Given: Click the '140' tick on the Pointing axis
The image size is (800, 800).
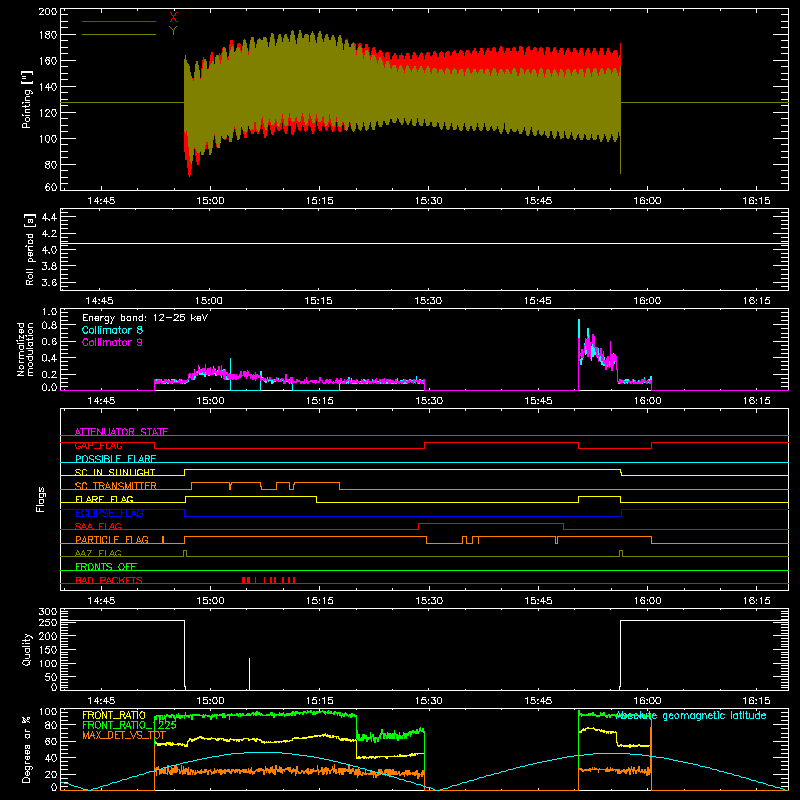Looking at the screenshot, I should 48,87.
